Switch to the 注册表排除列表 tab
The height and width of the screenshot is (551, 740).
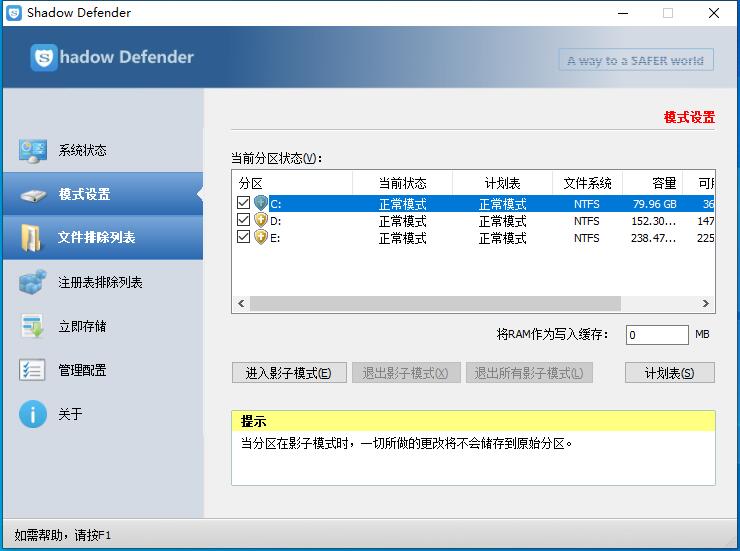100,282
